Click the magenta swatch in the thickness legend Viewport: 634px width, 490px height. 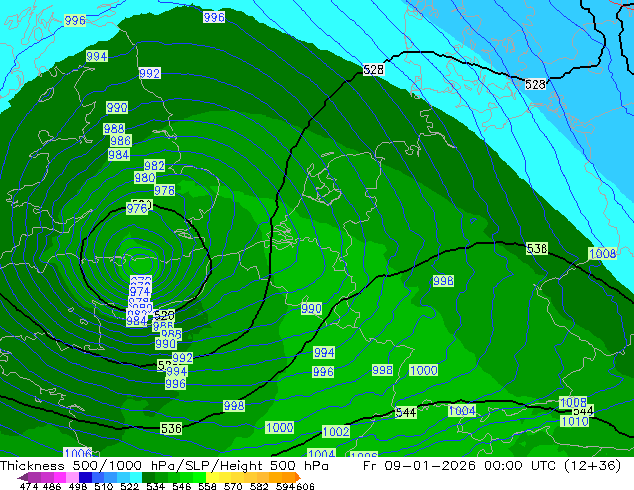60,477
